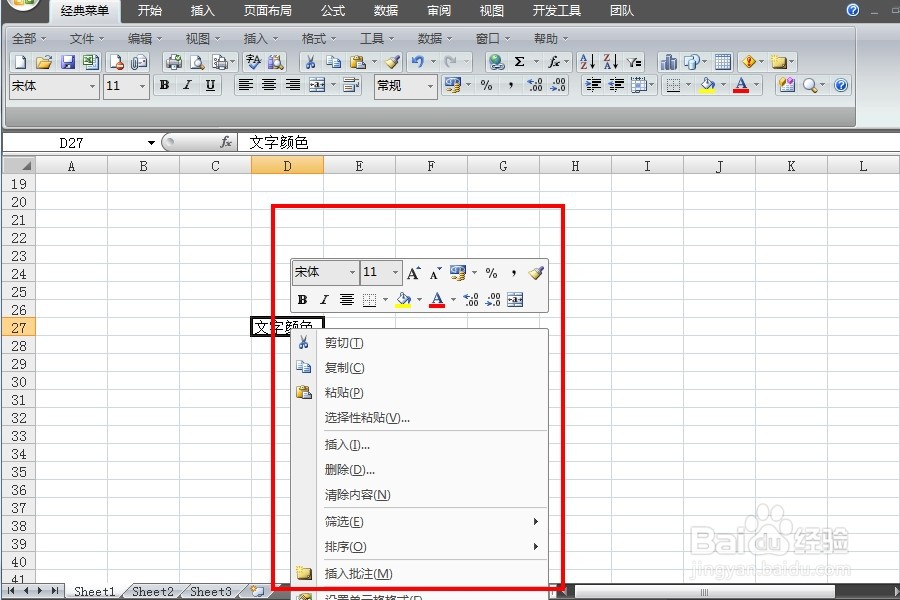Increase decimal places in the main toolbar
The image size is (900, 600).
point(534,86)
